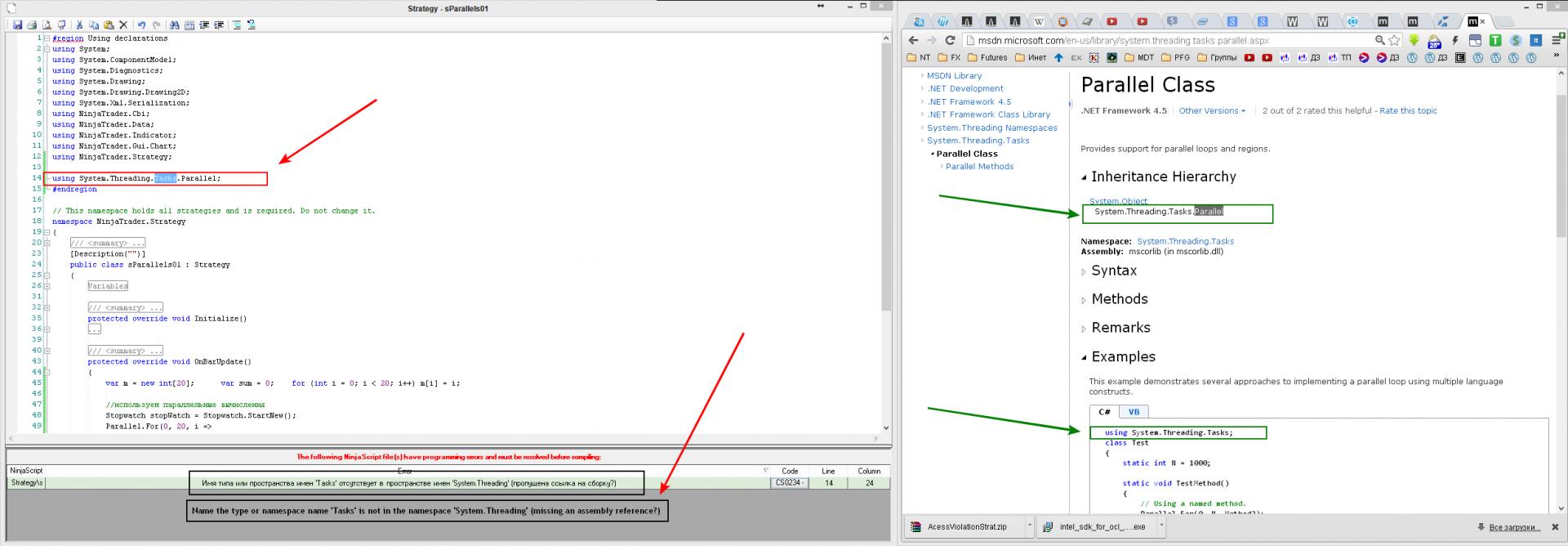Open the Группы bookmarks folder
The image size is (1568, 546).
point(1217,57)
